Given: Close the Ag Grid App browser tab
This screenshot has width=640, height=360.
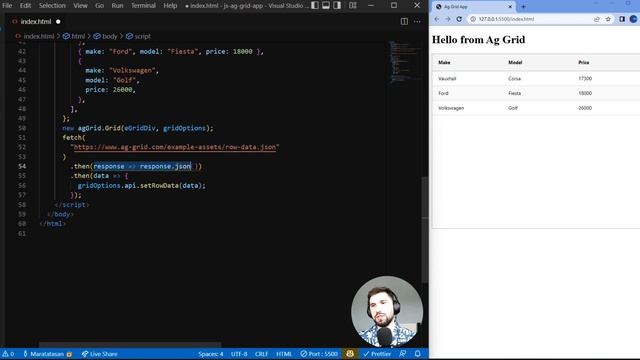Looking at the screenshot, I should pyautogui.click(x=510, y=7).
